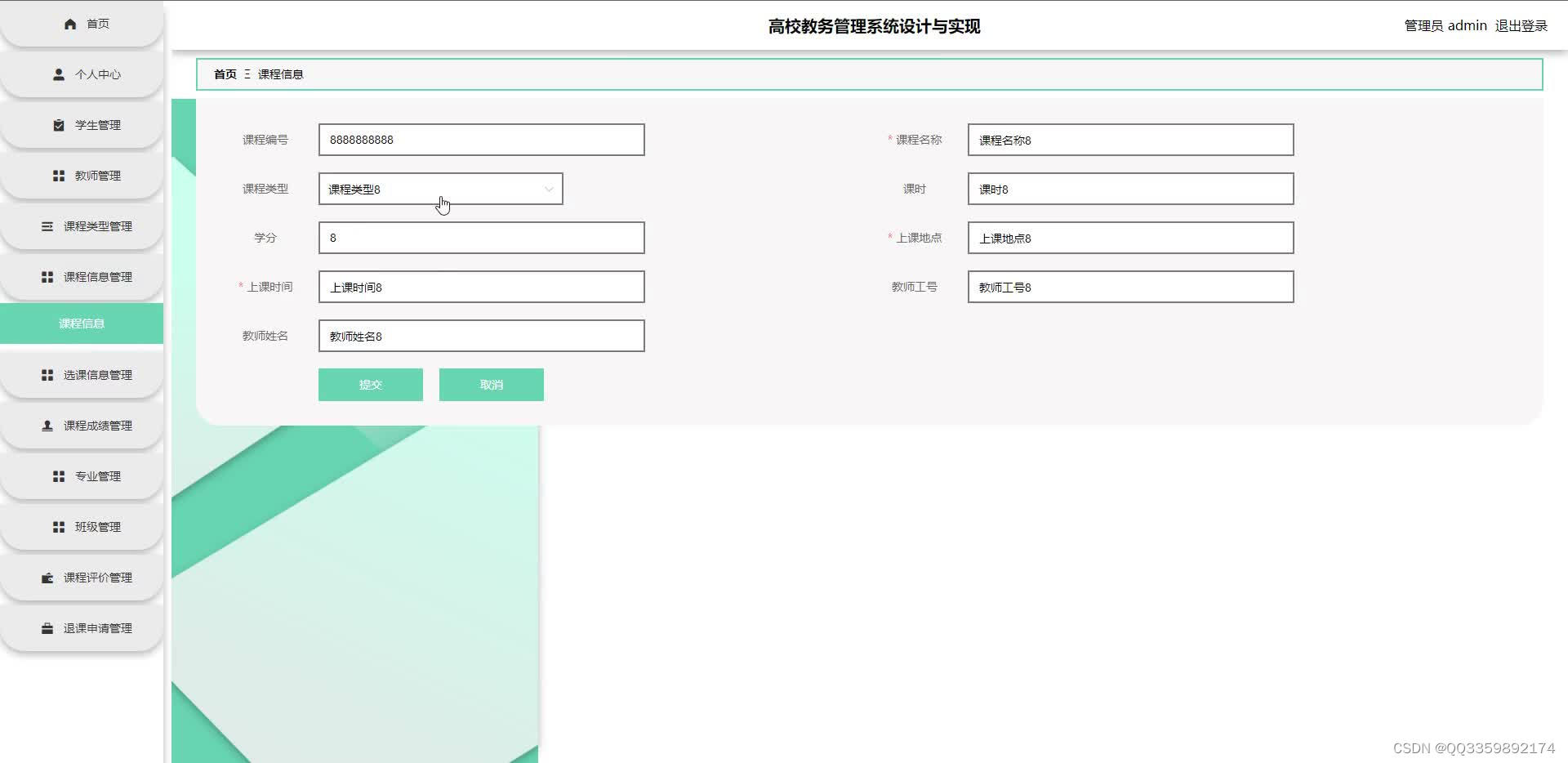Screen dimensions: 1568x763
Task: Click the home icon in the sidebar
Action: pyautogui.click(x=70, y=24)
